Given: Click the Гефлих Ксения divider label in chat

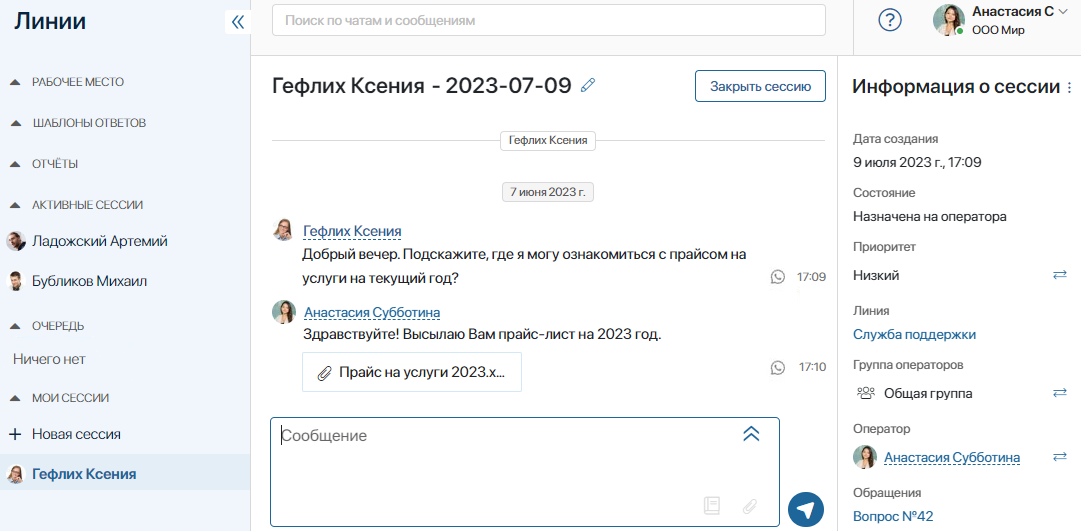Looking at the screenshot, I should point(547,141).
